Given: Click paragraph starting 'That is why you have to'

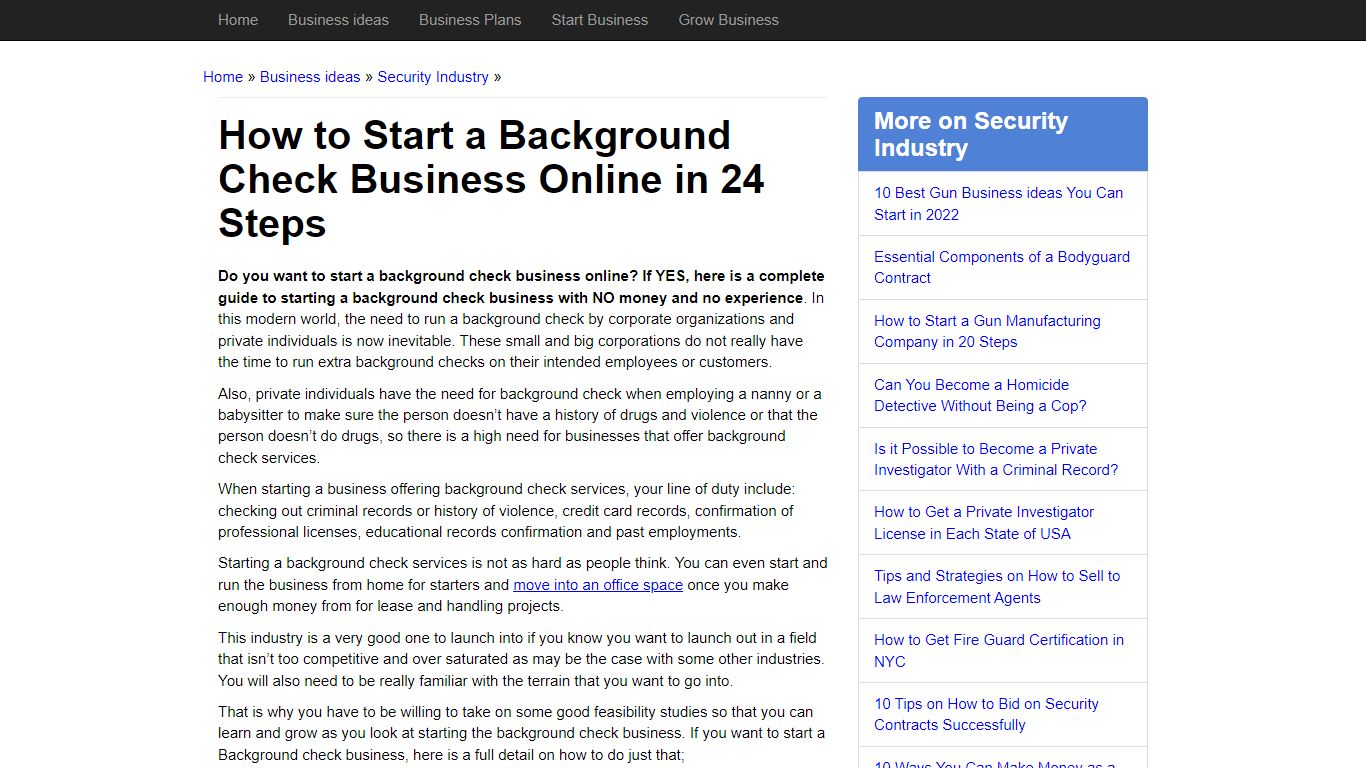Looking at the screenshot, I should 521,733.
